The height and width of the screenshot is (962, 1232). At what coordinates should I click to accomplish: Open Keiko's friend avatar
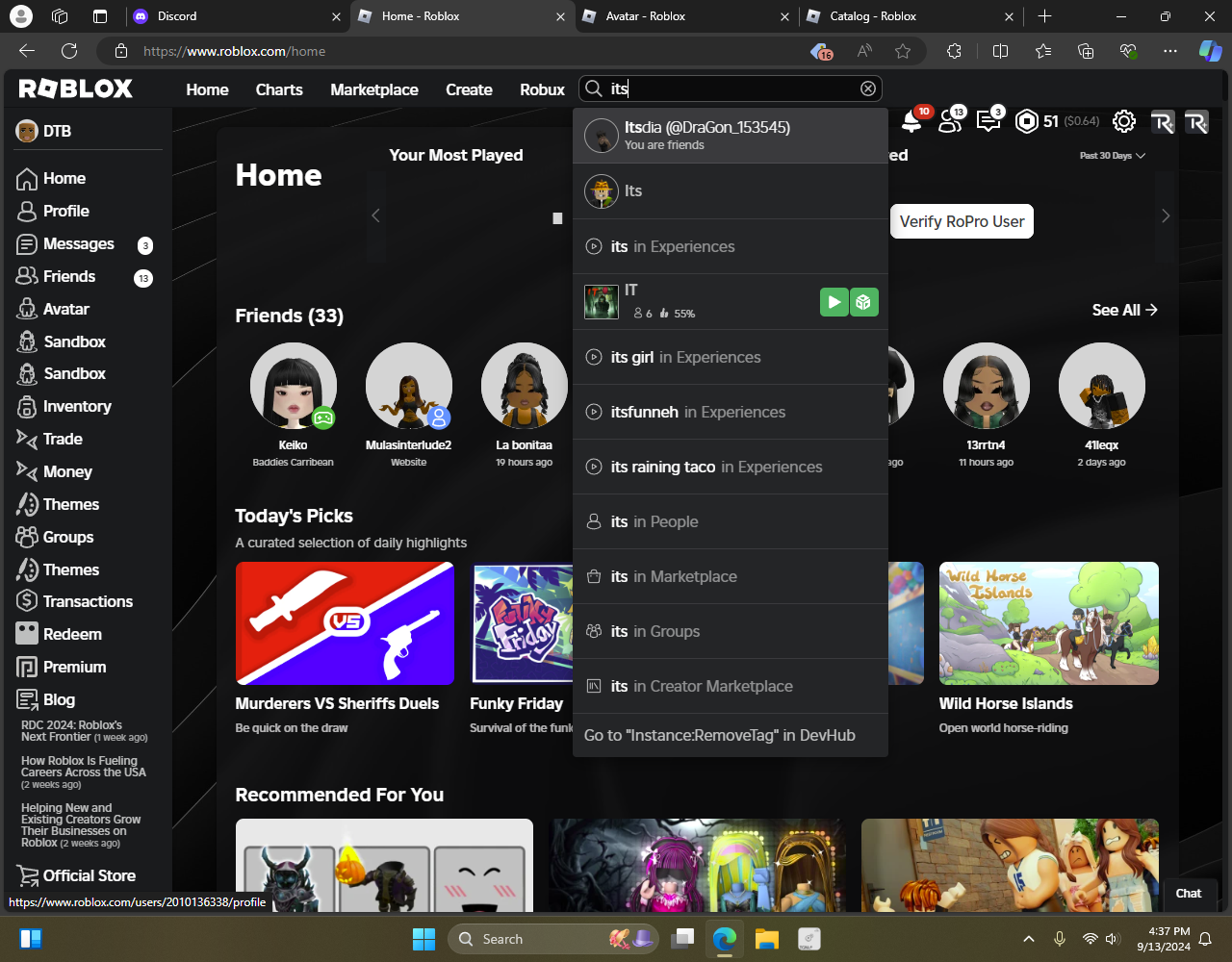coord(294,386)
